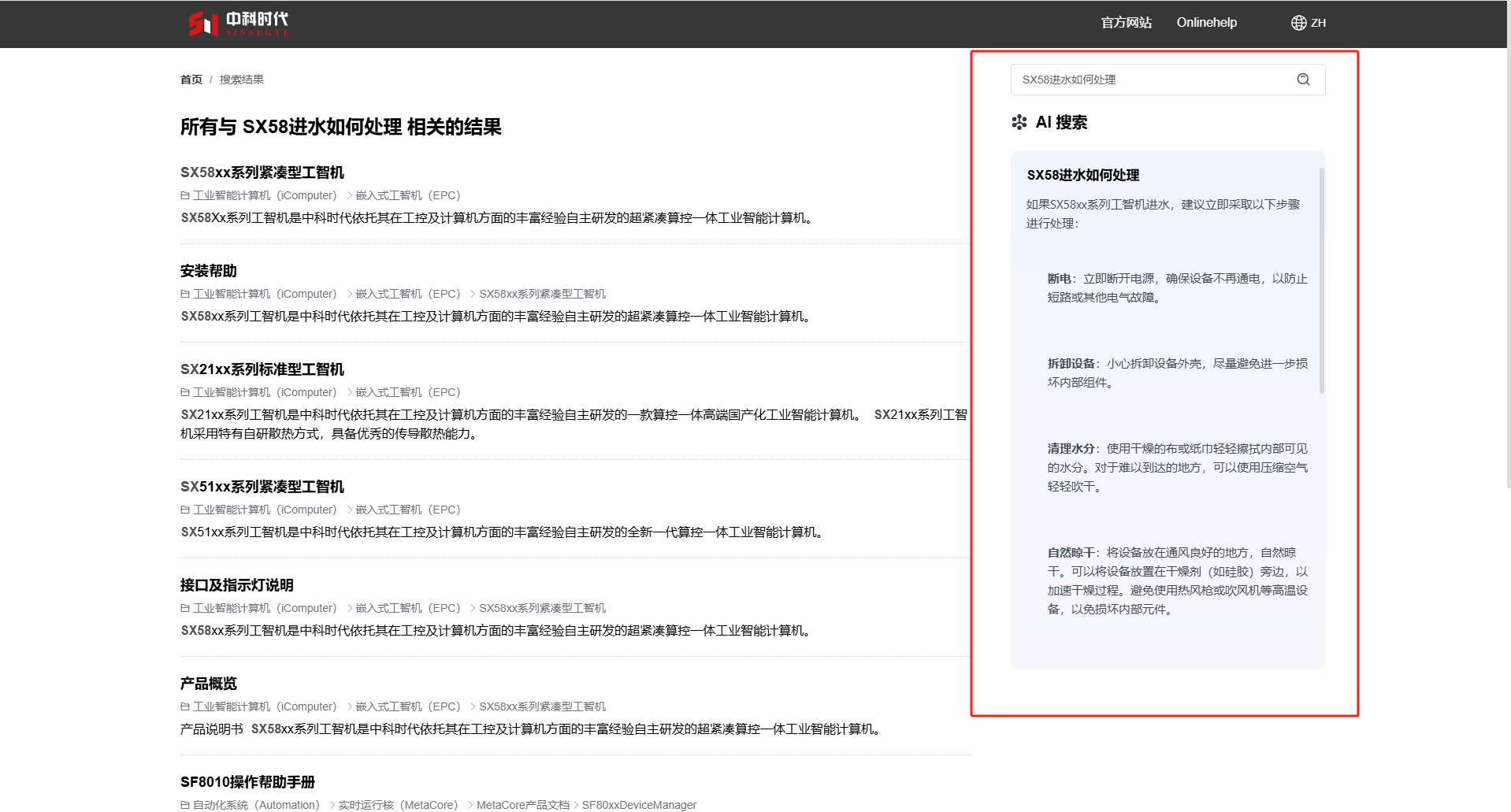Click SX58xx系列紧凑型工智机 path under 安装帮助
The image size is (1511, 812).
click(x=542, y=294)
